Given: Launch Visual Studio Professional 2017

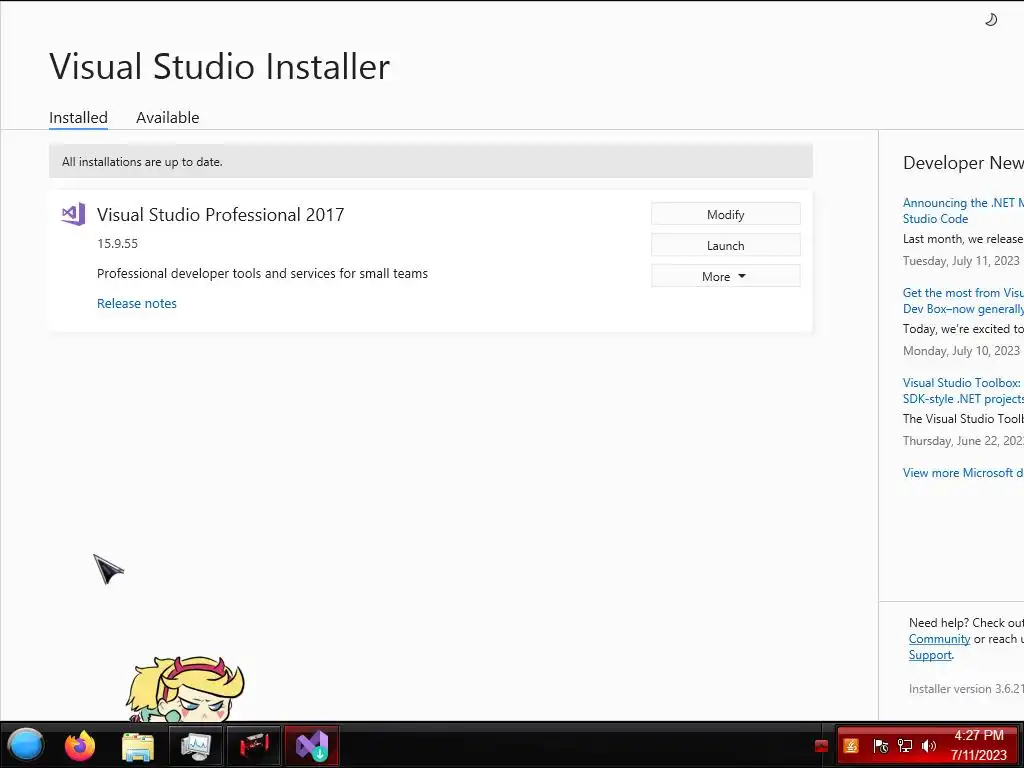Looking at the screenshot, I should [x=726, y=246].
